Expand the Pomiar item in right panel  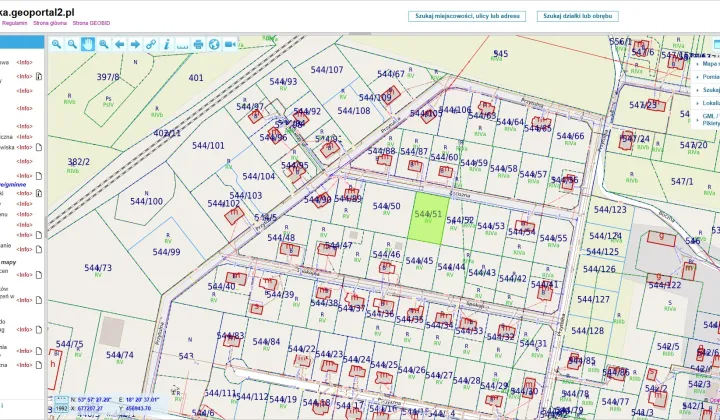tap(709, 77)
